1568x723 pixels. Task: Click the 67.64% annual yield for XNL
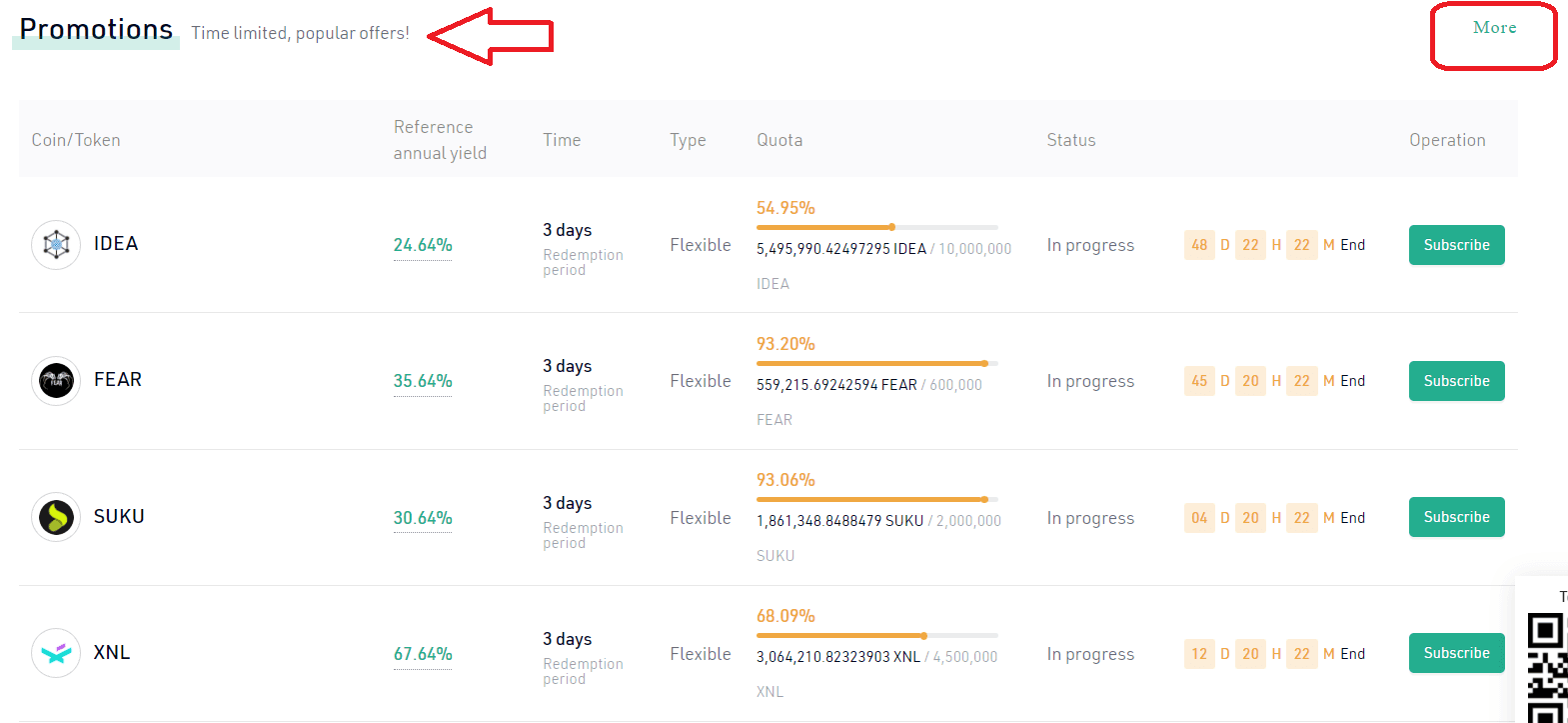tap(423, 654)
